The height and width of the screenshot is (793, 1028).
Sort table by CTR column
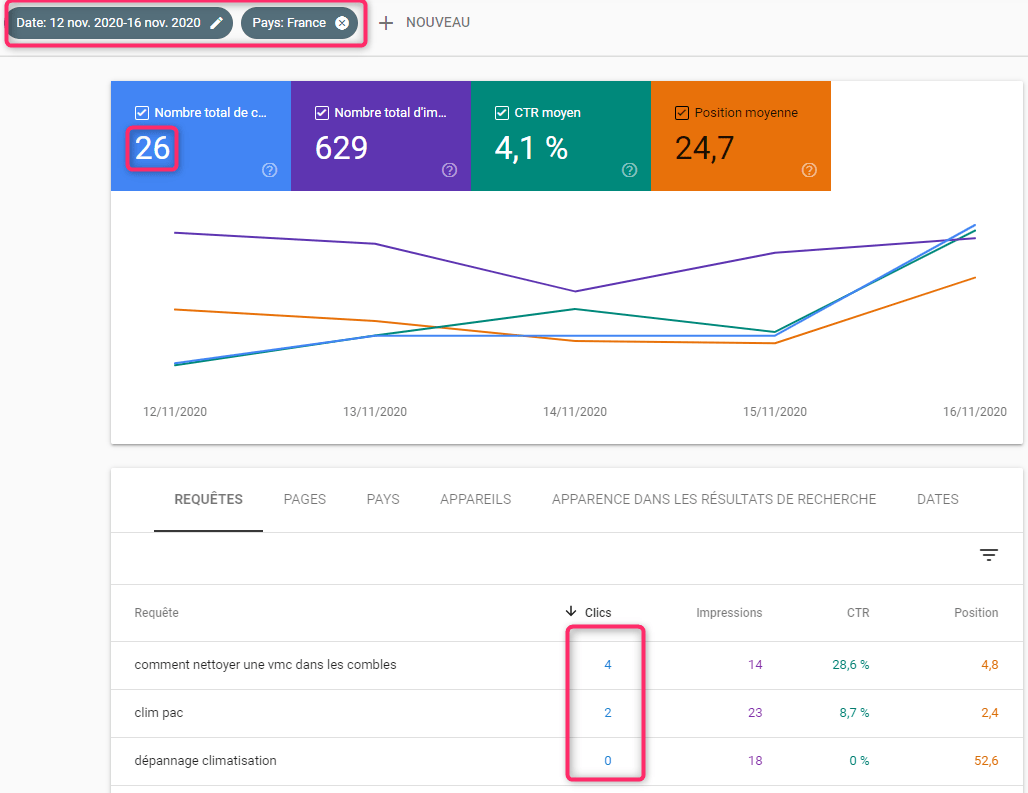(x=858, y=613)
